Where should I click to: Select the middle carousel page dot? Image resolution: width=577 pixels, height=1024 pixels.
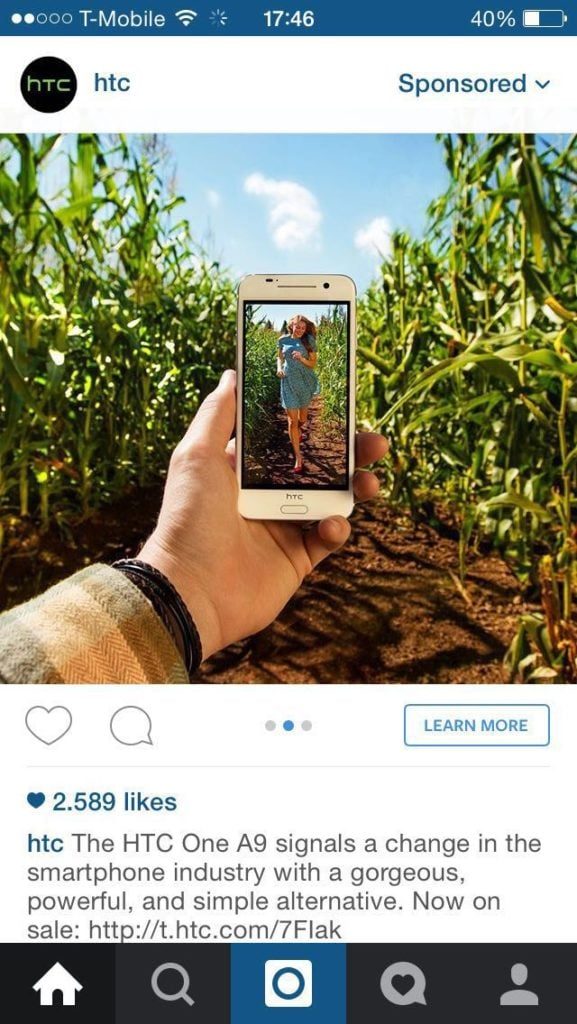tap(288, 726)
